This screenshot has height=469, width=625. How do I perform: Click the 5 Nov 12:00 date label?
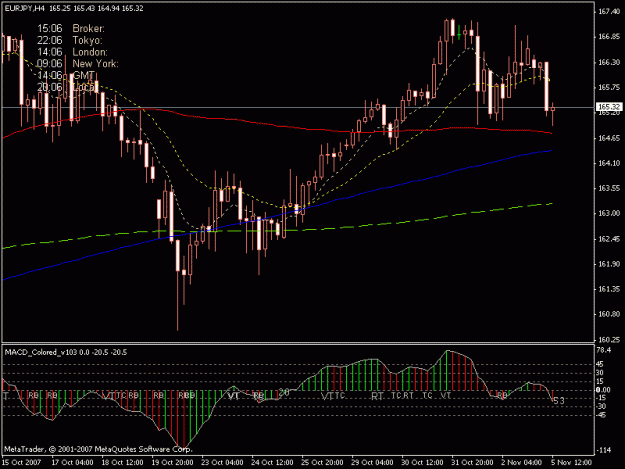pos(572,463)
